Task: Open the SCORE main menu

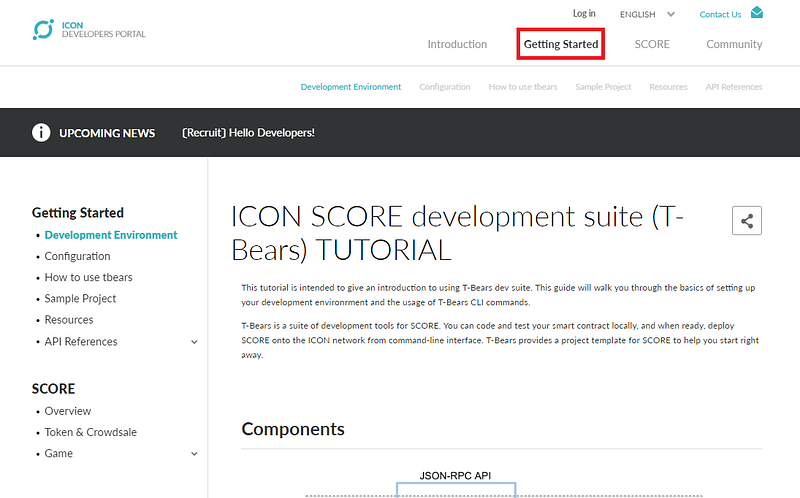Action: click(x=652, y=44)
